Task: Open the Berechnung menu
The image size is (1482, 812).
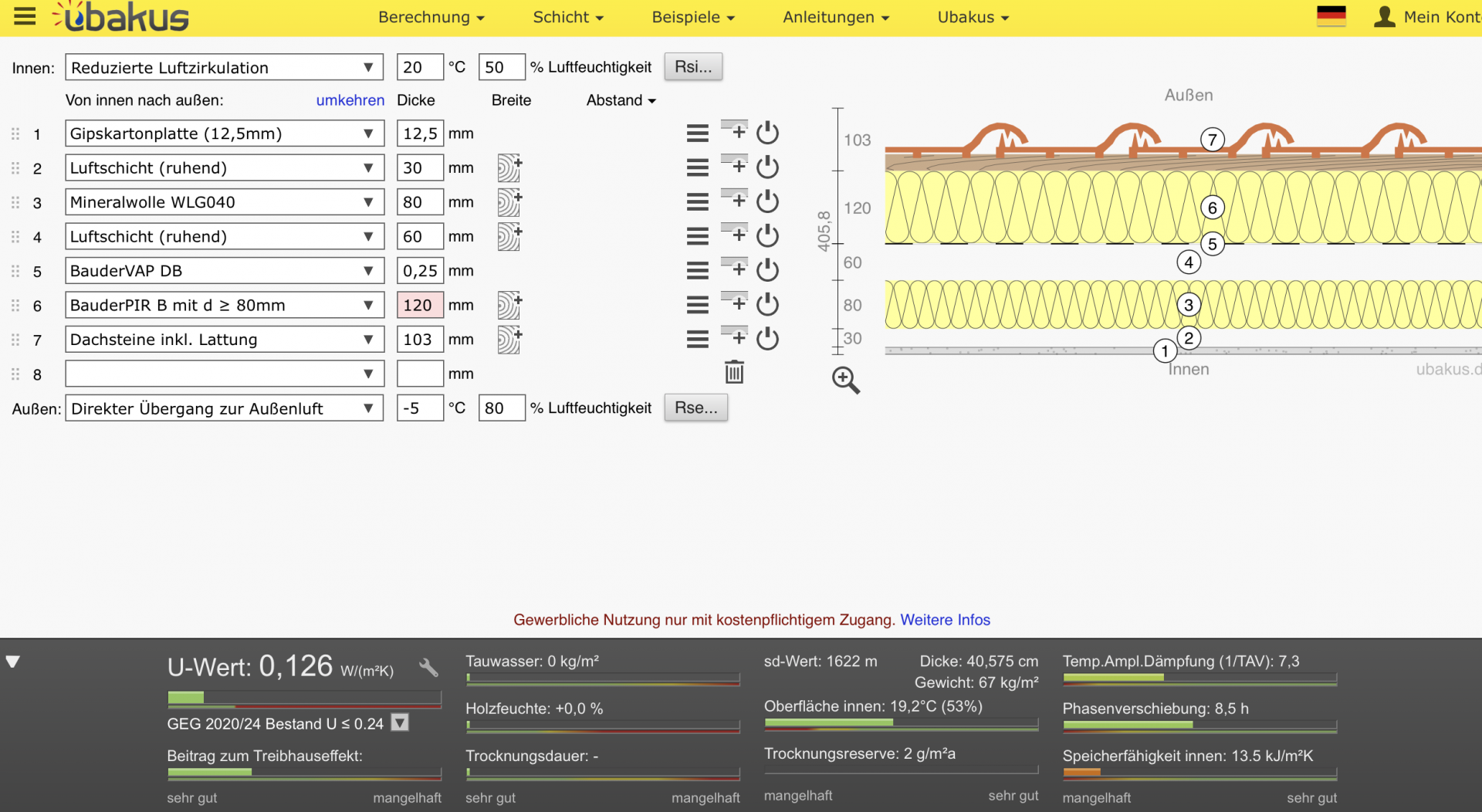Action: 431,17
